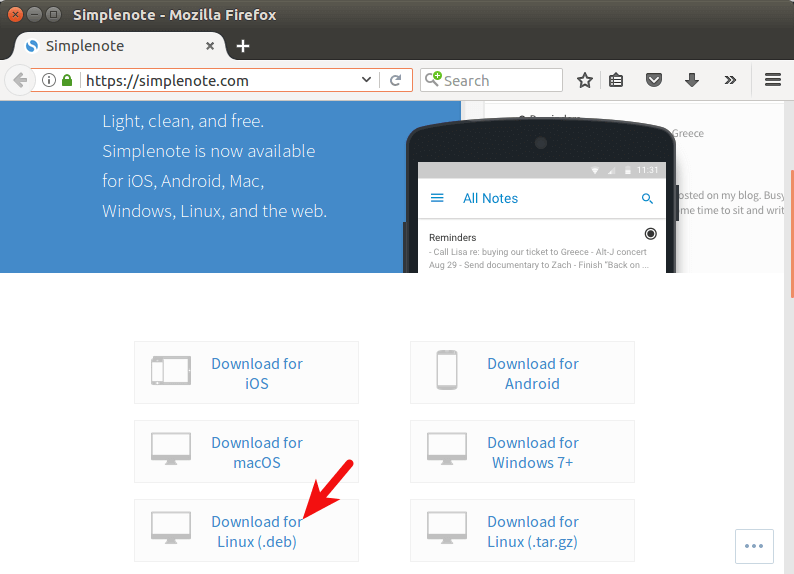
Task: Open the bookmarks list icon
Action: 617,80
